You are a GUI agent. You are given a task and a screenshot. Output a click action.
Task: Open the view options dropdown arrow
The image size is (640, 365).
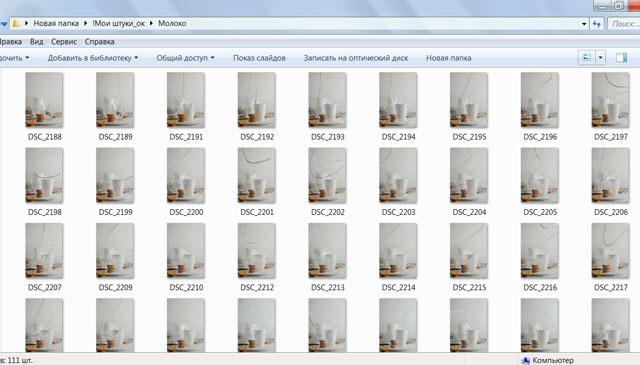[600, 58]
